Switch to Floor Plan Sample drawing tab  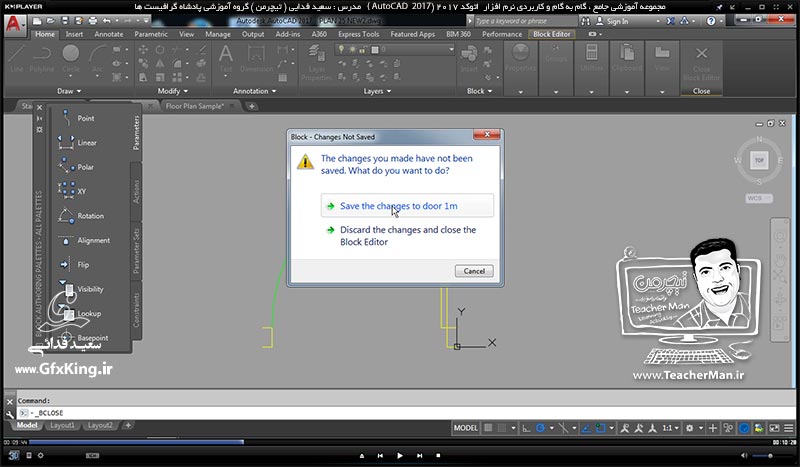pos(195,106)
